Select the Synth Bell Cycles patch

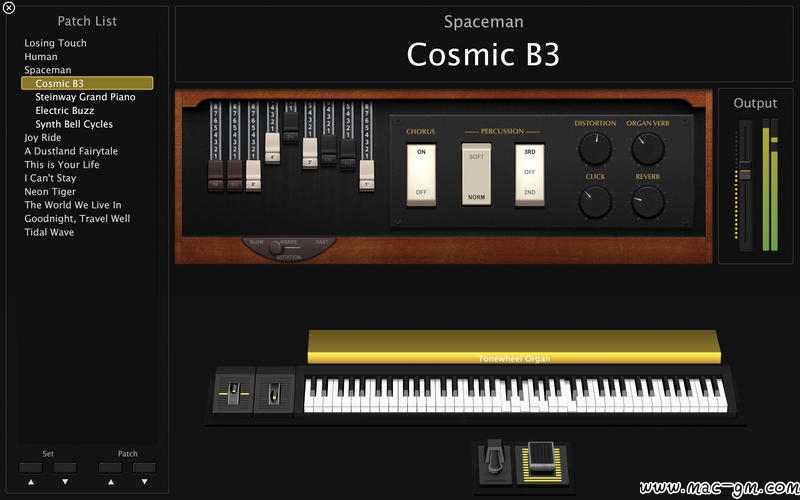[x=74, y=124]
